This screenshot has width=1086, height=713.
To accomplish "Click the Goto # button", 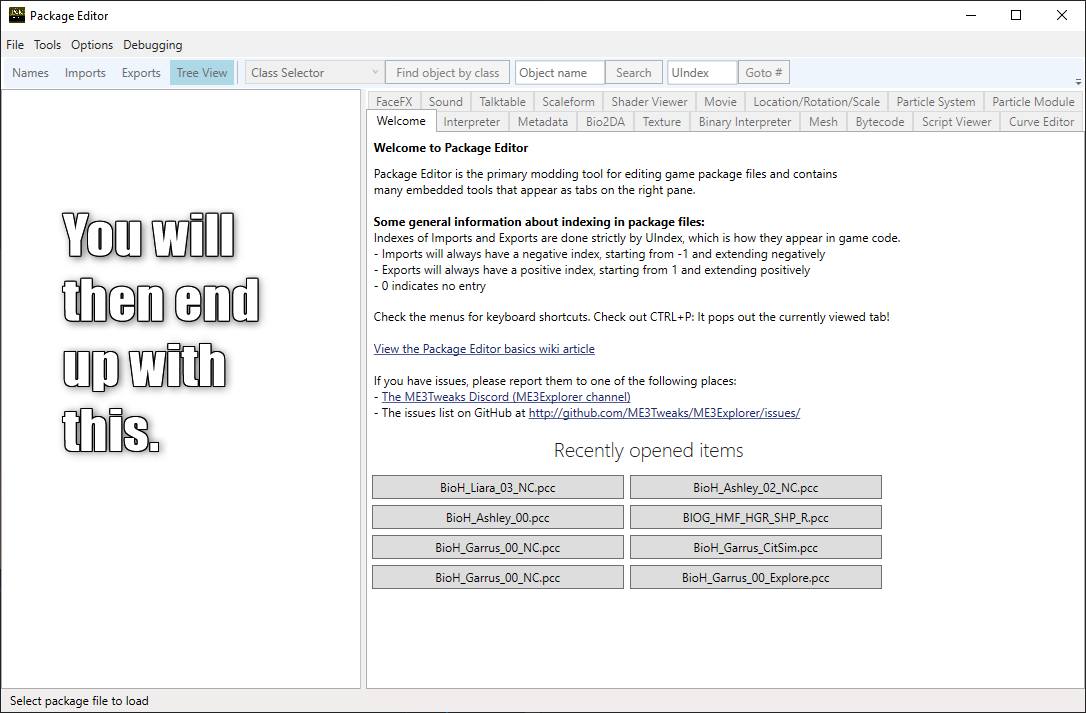I will (x=764, y=73).
